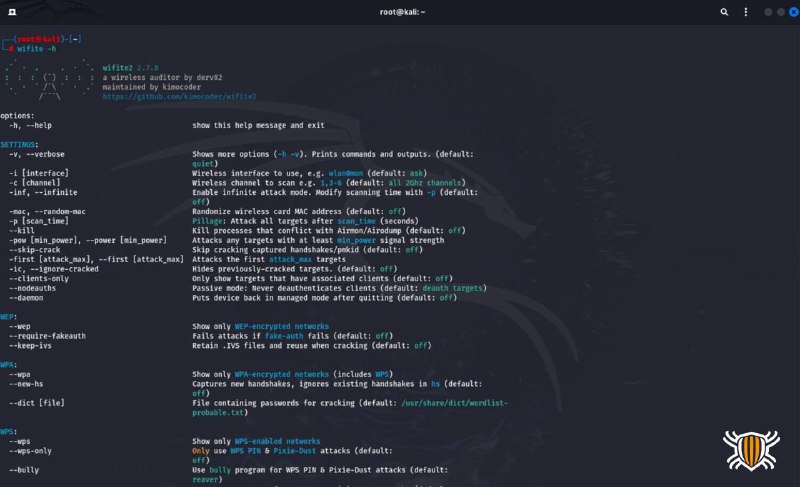
Task: Click 'Use bully program for WPS PIN' line
Action: click(320, 470)
